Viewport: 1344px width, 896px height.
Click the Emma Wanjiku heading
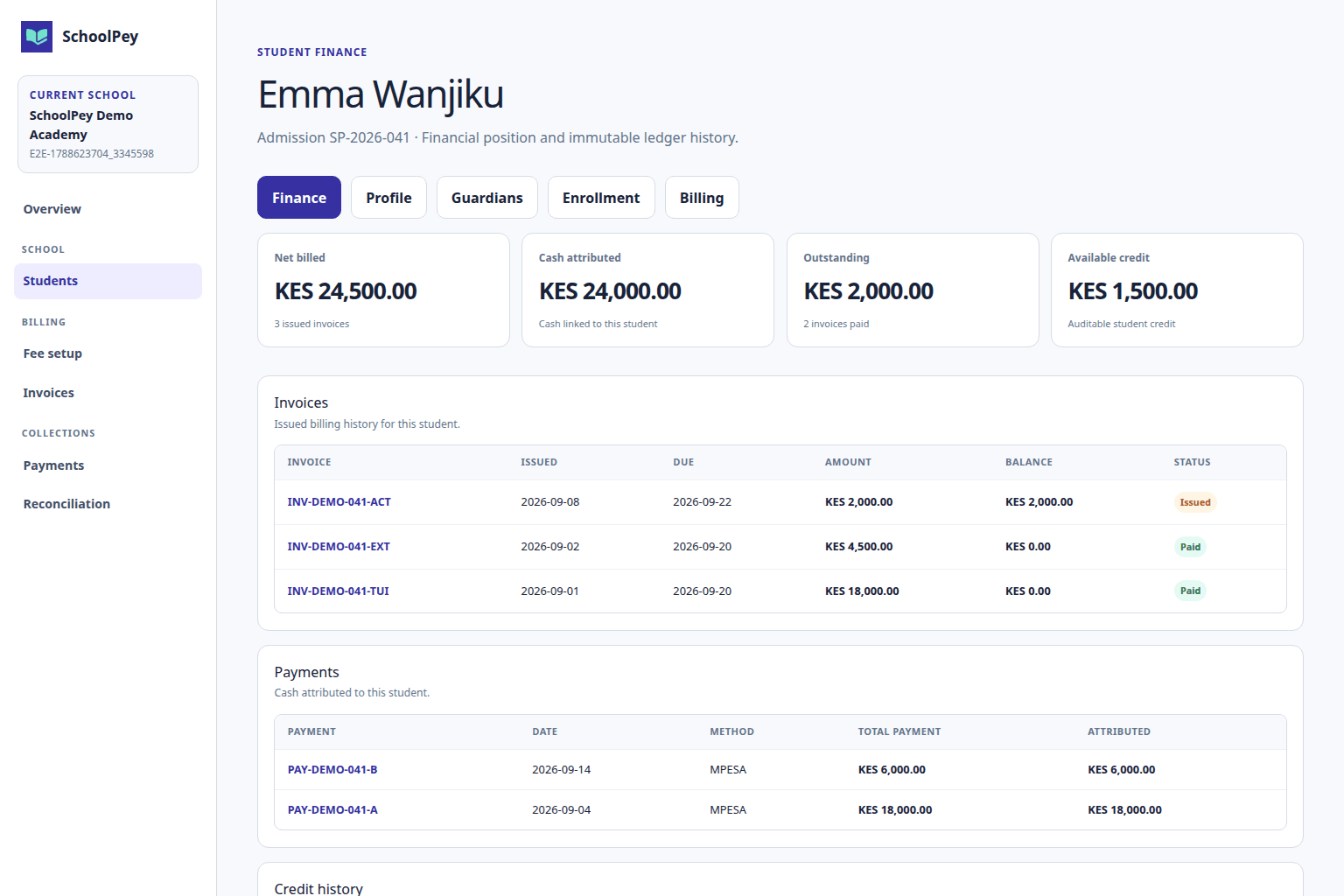pyautogui.click(x=381, y=94)
